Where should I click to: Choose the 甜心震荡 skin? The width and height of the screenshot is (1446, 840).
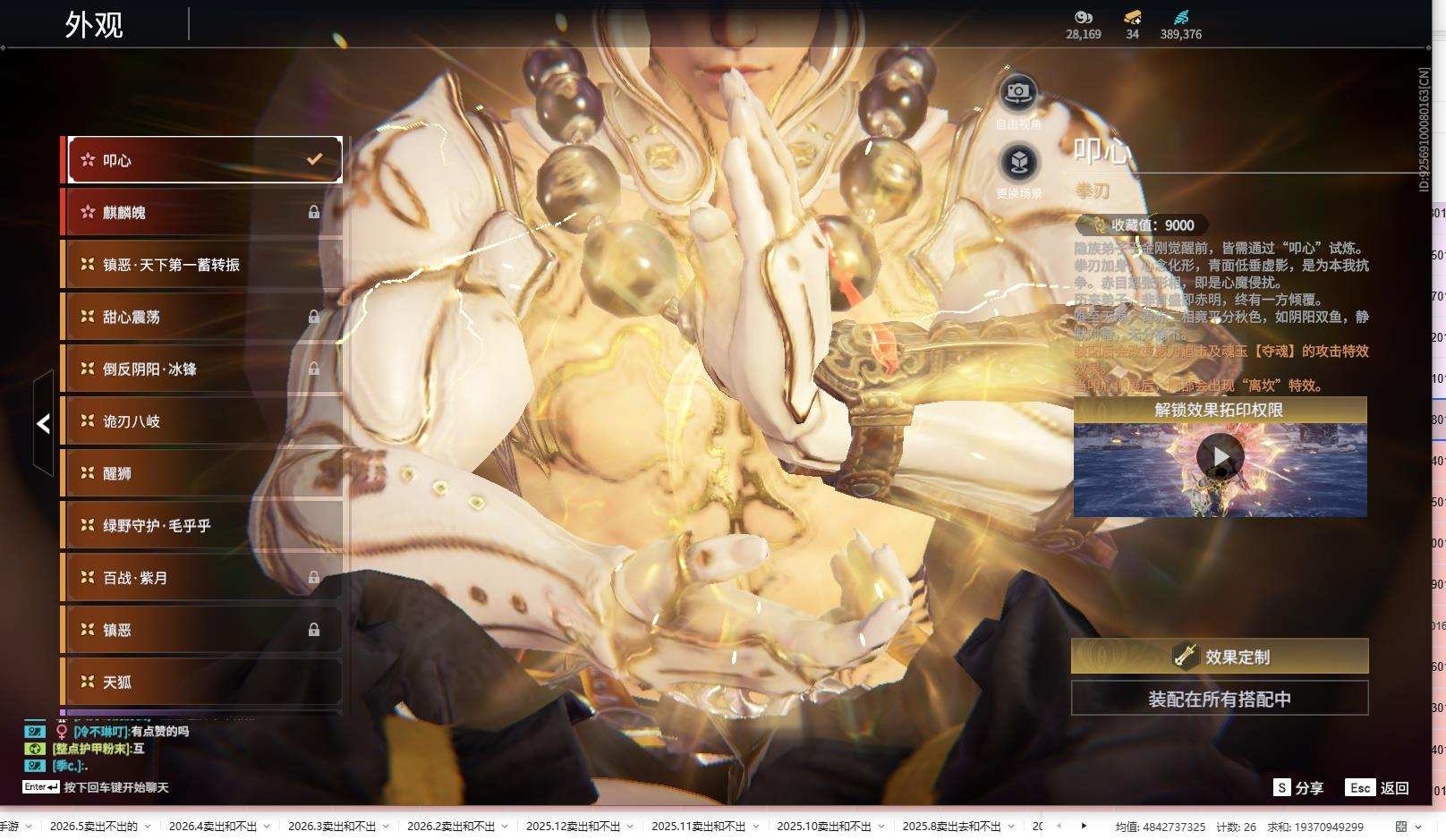point(204,317)
